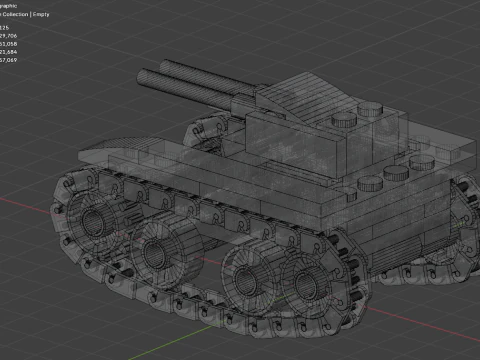Click the "51,058" statistics value
This screenshot has width=480, height=360.
tap(8, 44)
